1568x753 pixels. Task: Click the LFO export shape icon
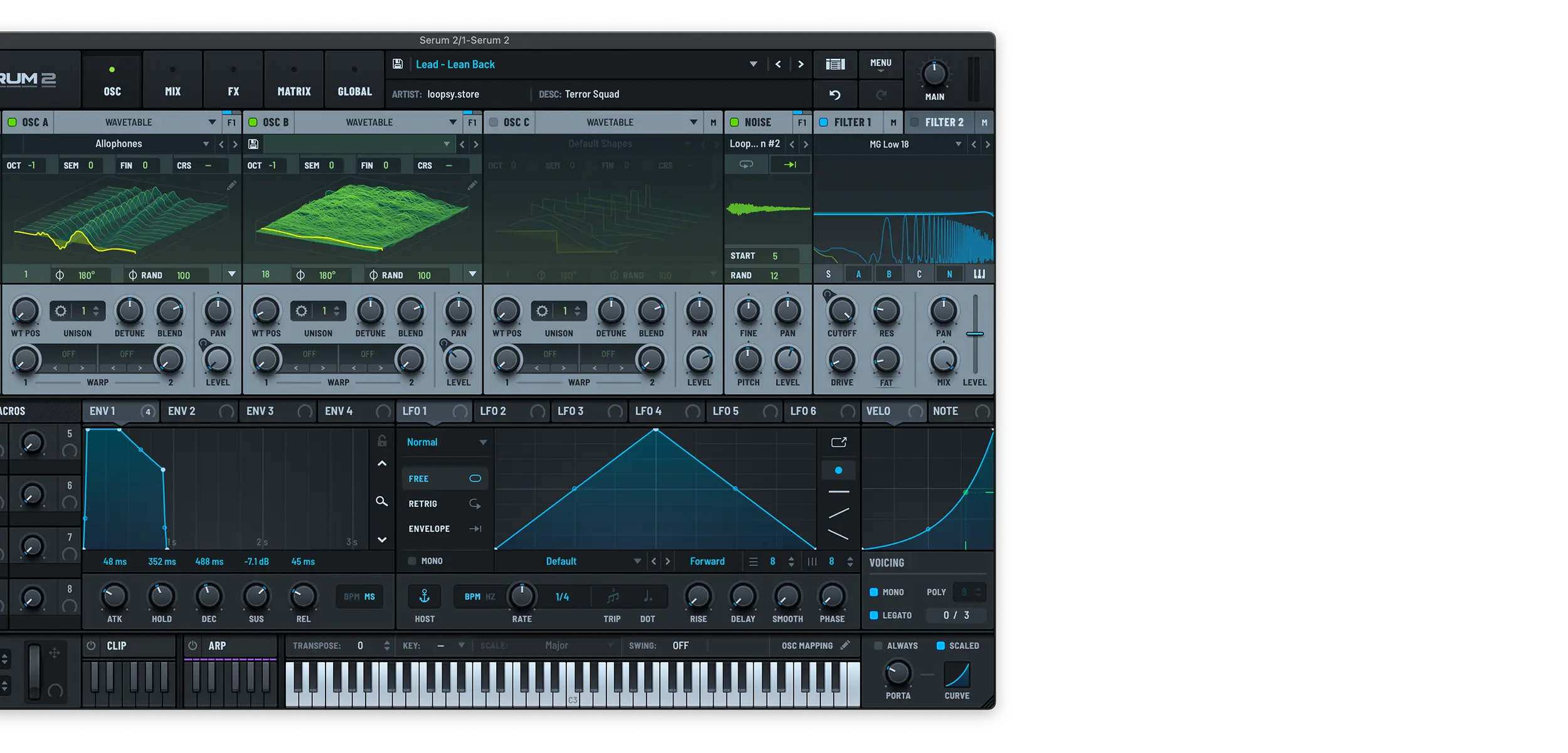[x=839, y=442]
